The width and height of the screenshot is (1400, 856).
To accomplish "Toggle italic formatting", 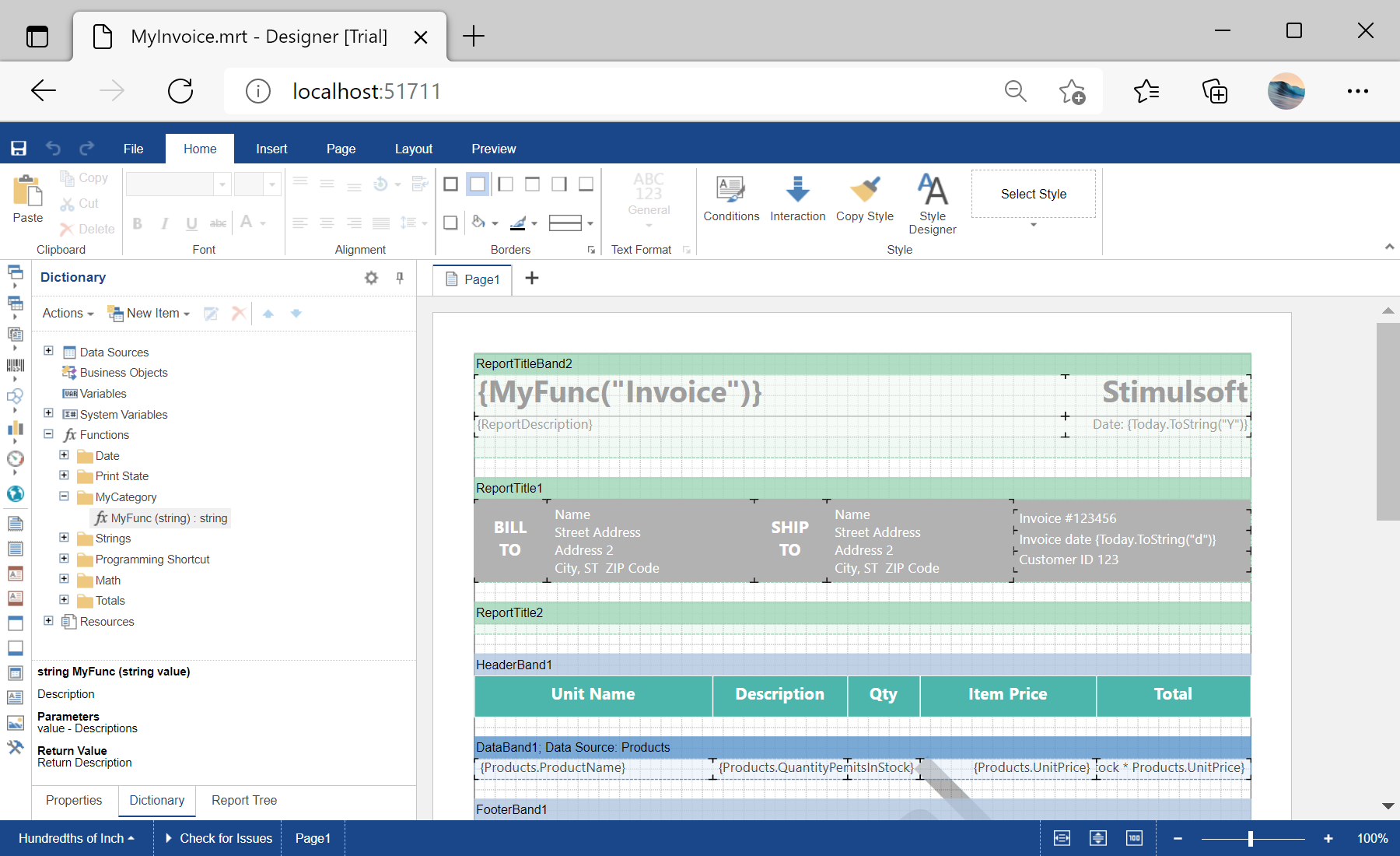I will click(x=164, y=223).
